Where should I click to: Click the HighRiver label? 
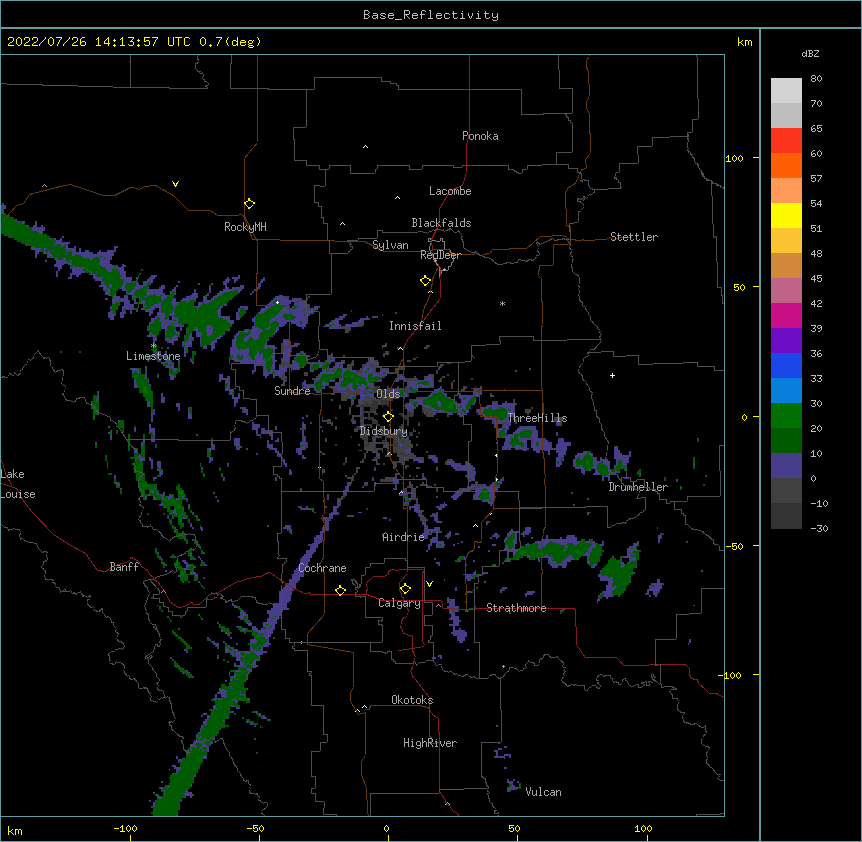(x=429, y=743)
